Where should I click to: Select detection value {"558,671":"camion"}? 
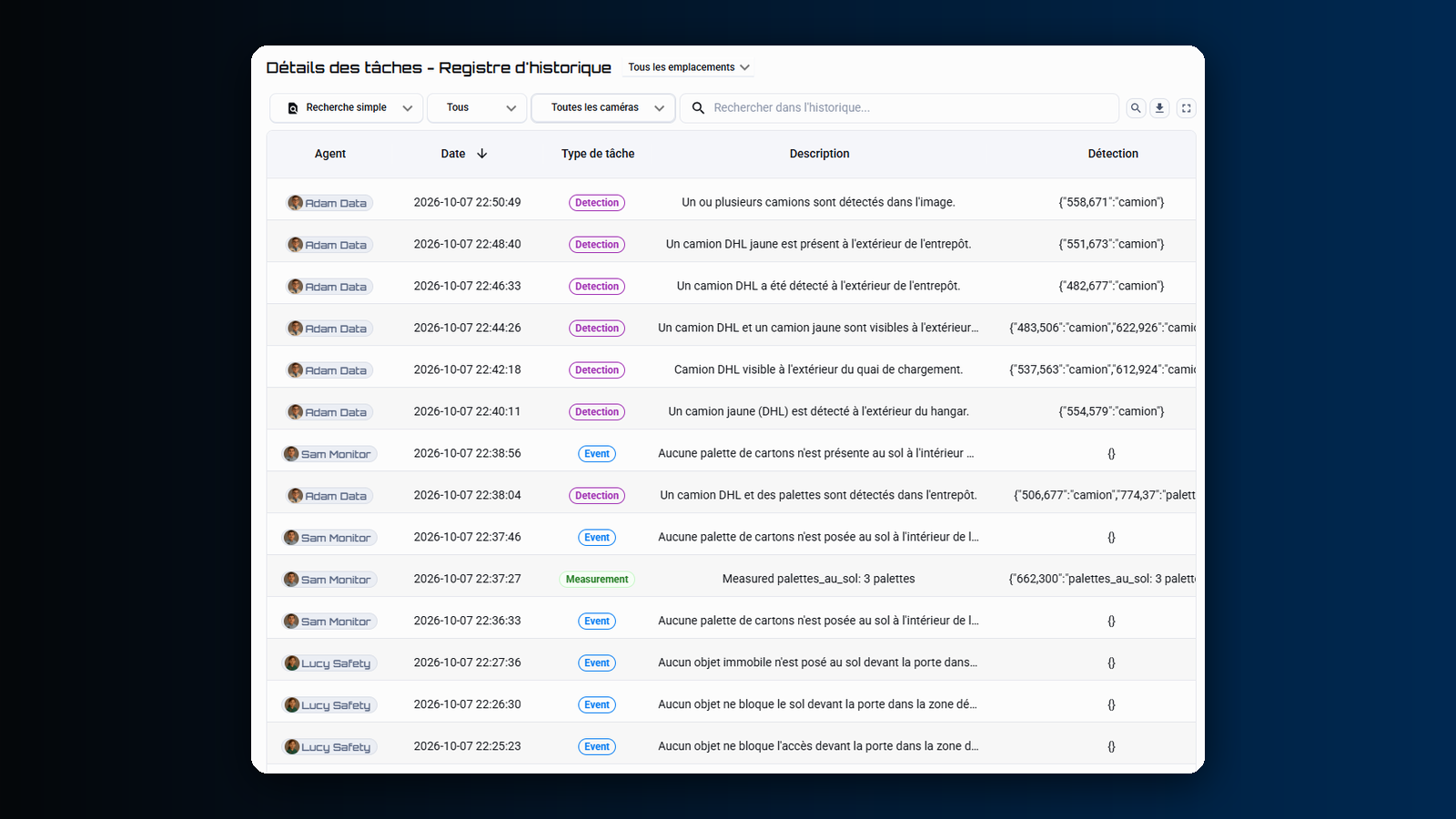pos(1111,202)
